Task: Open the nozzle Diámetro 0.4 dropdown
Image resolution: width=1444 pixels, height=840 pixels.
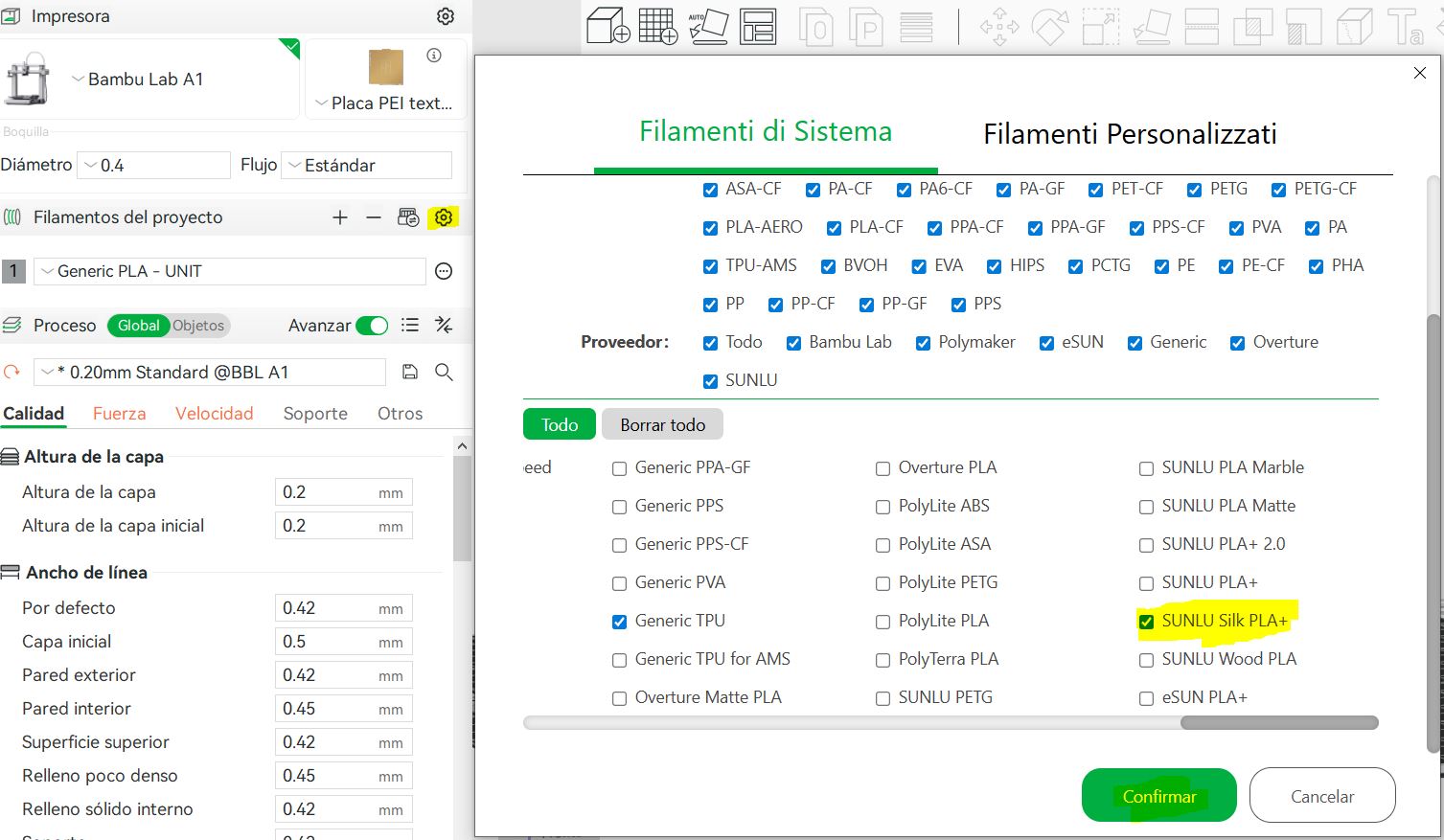Action: [x=153, y=166]
